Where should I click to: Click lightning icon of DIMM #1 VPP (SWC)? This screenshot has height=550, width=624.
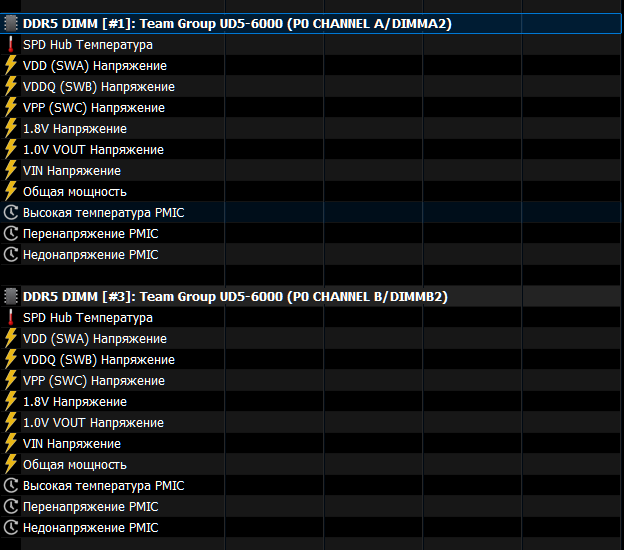point(11,107)
